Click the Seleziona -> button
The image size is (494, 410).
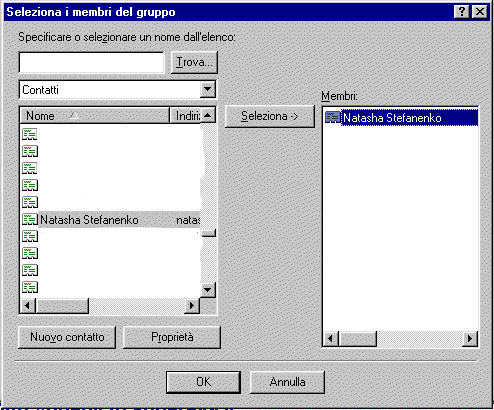tap(270, 116)
